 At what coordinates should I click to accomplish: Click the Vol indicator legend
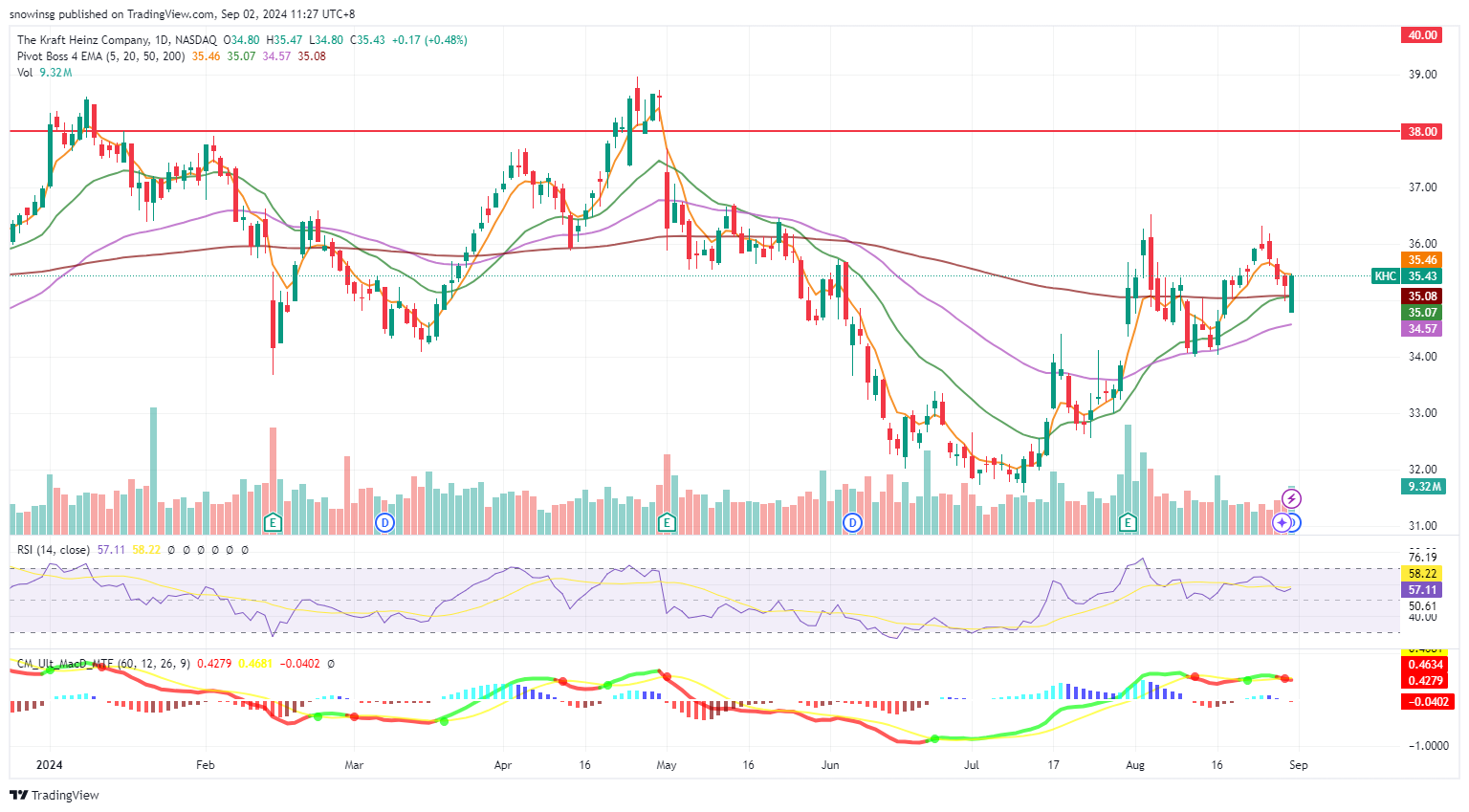pyautogui.click(x=25, y=73)
